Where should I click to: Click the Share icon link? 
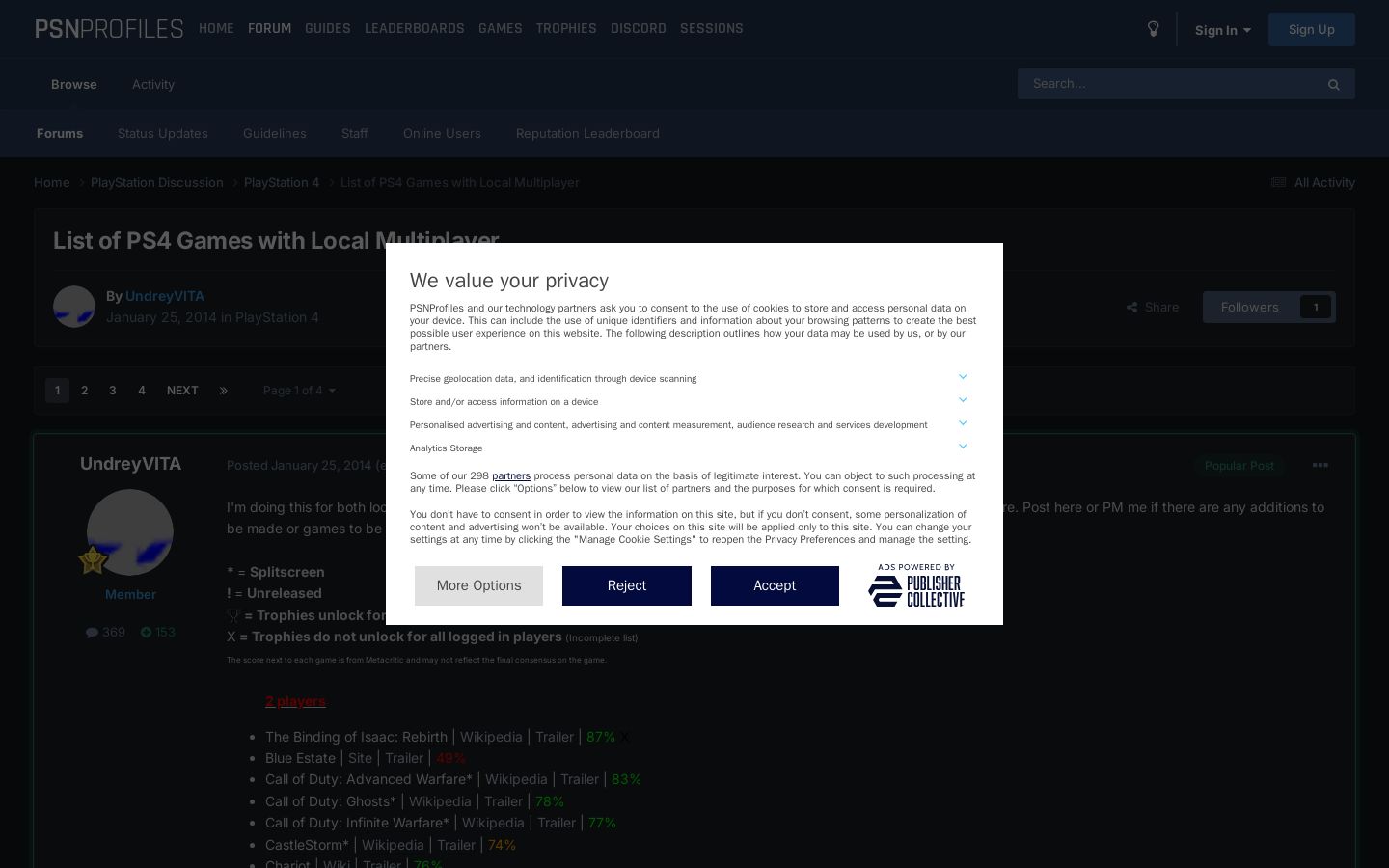coord(1153,307)
